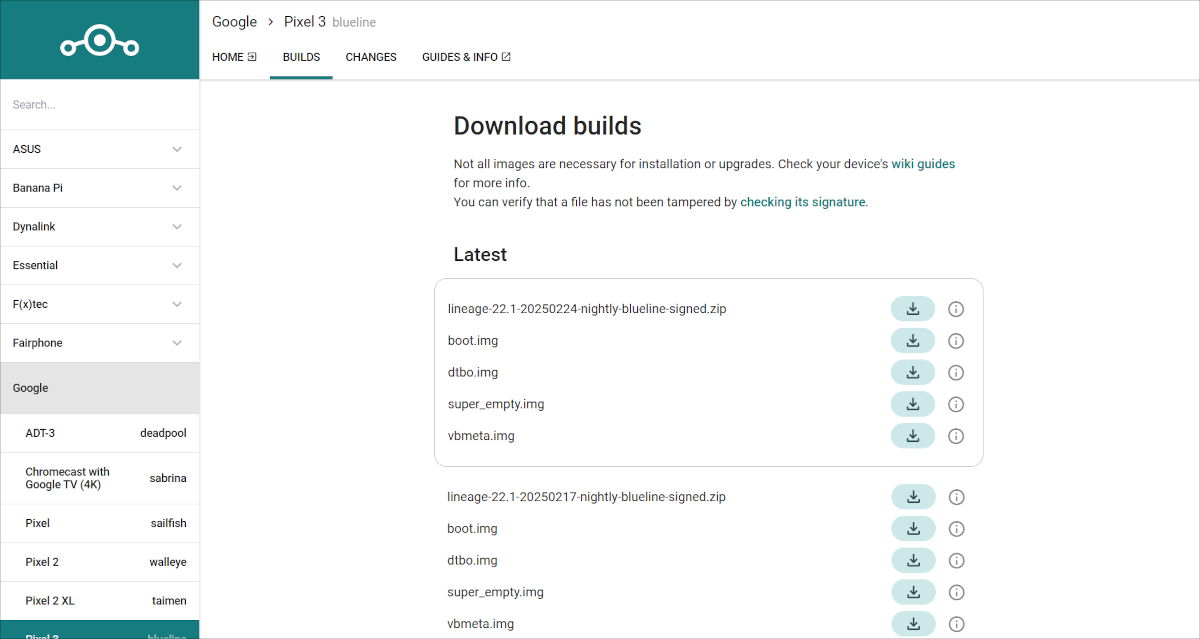Show info for 20250217 build vbmeta.img
The width and height of the screenshot is (1200, 639).
(955, 624)
